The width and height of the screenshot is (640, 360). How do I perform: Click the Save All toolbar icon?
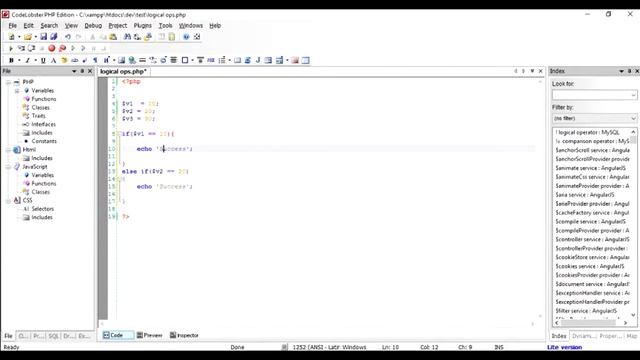coord(53,37)
